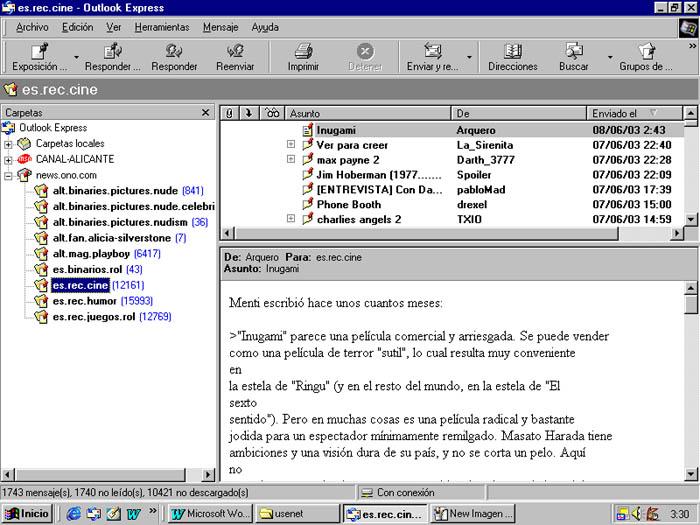
Task: Open the Buscar dropdown arrow
Action: click(610, 57)
